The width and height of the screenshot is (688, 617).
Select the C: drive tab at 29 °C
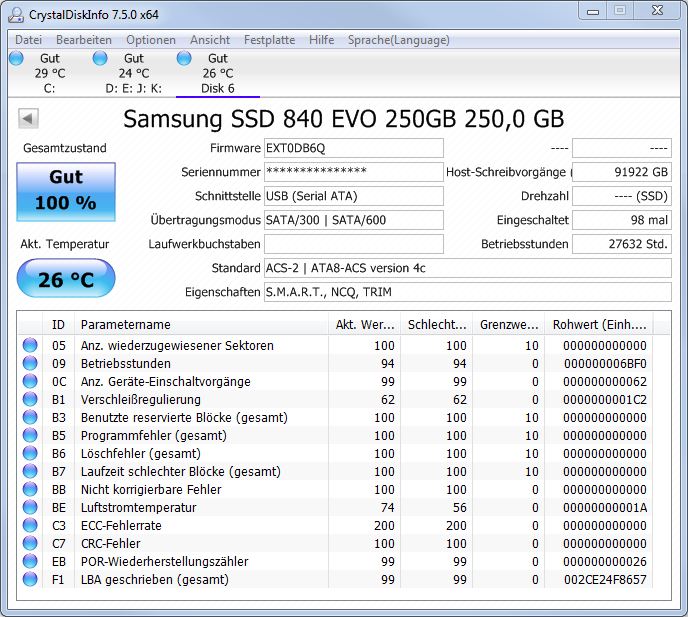pos(50,73)
